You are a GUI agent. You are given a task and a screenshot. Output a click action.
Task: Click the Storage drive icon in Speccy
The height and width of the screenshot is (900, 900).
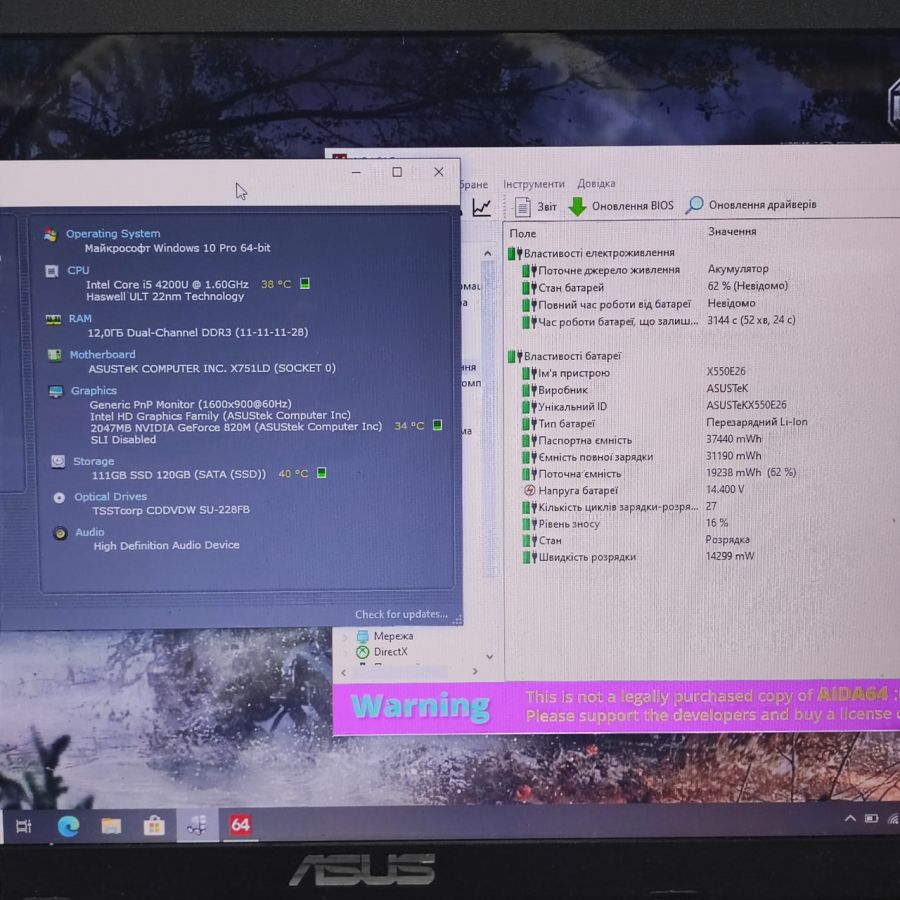58,461
